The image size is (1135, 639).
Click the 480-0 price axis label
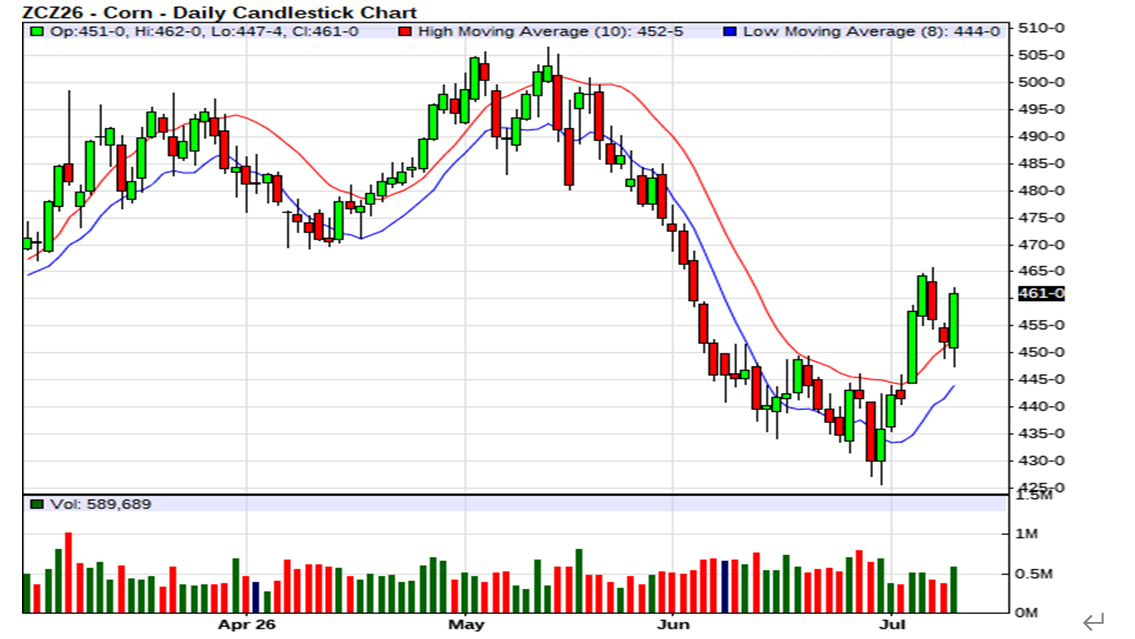(x=1041, y=190)
